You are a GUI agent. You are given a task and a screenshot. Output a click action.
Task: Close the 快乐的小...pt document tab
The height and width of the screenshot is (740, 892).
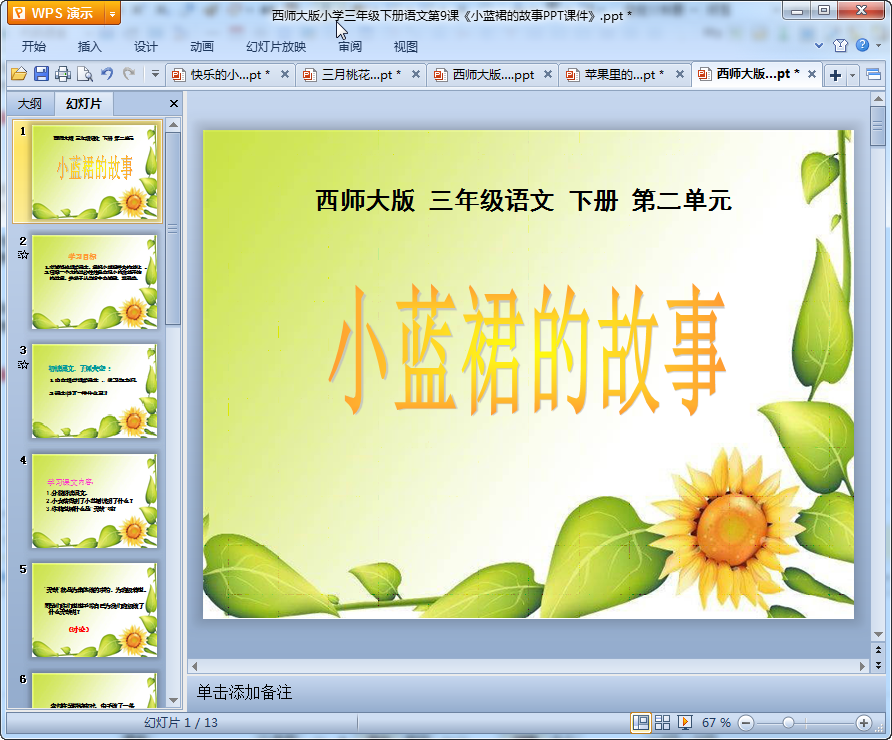[285, 74]
